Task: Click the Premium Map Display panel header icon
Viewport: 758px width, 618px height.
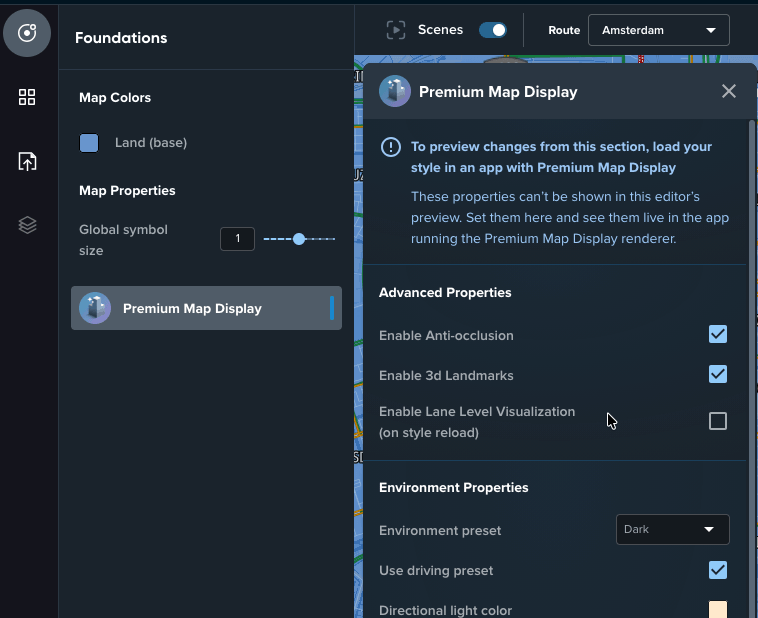Action: pyautogui.click(x=395, y=91)
